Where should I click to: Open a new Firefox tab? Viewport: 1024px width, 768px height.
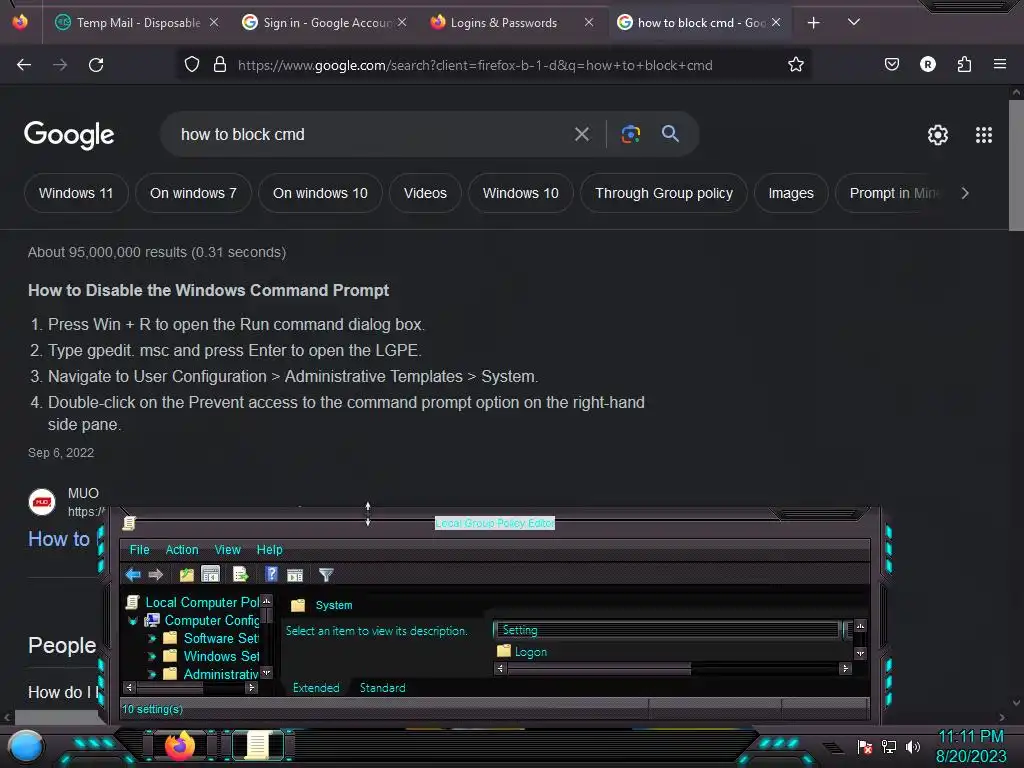pos(813,23)
